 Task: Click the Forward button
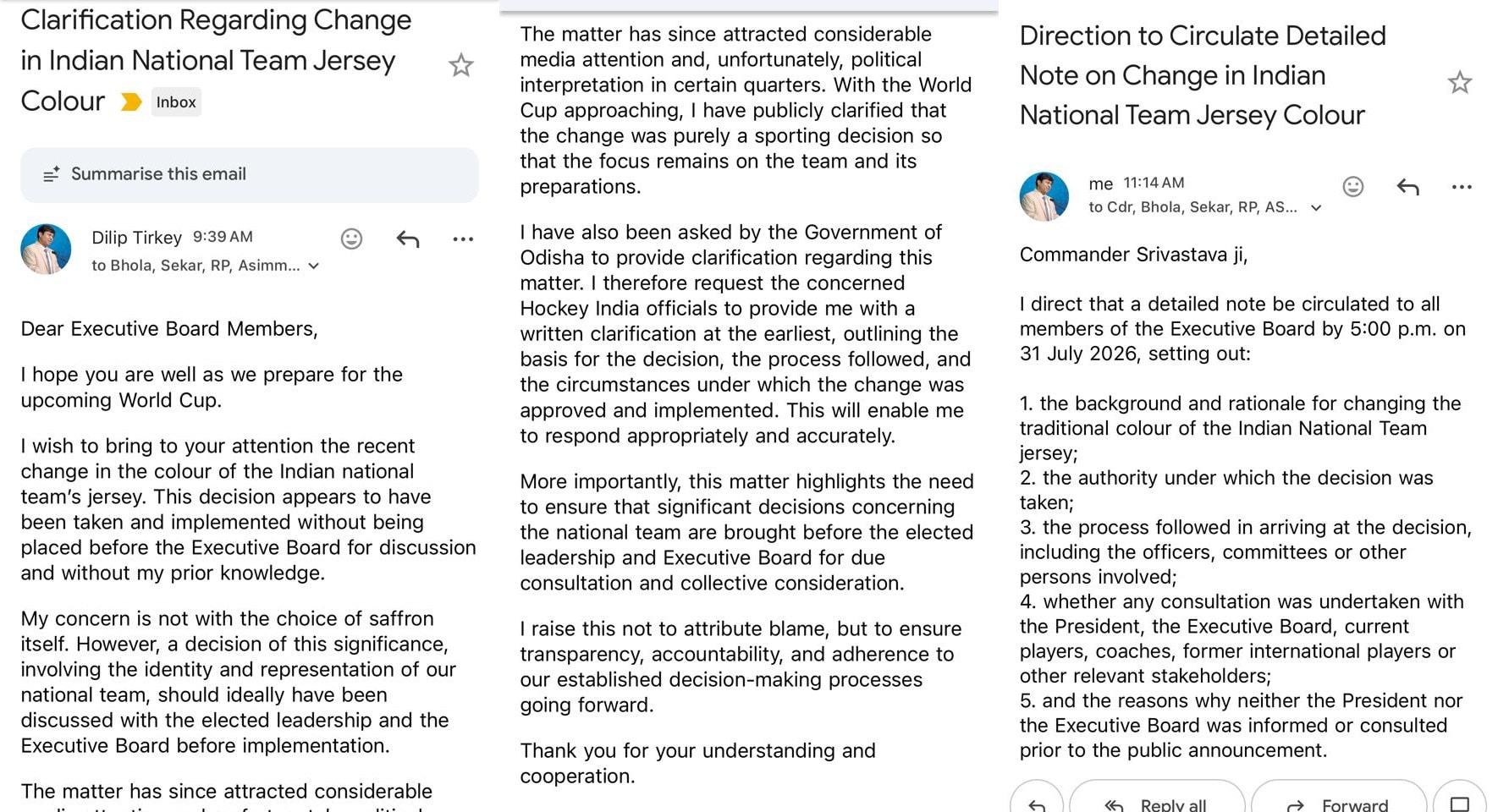[1339, 802]
